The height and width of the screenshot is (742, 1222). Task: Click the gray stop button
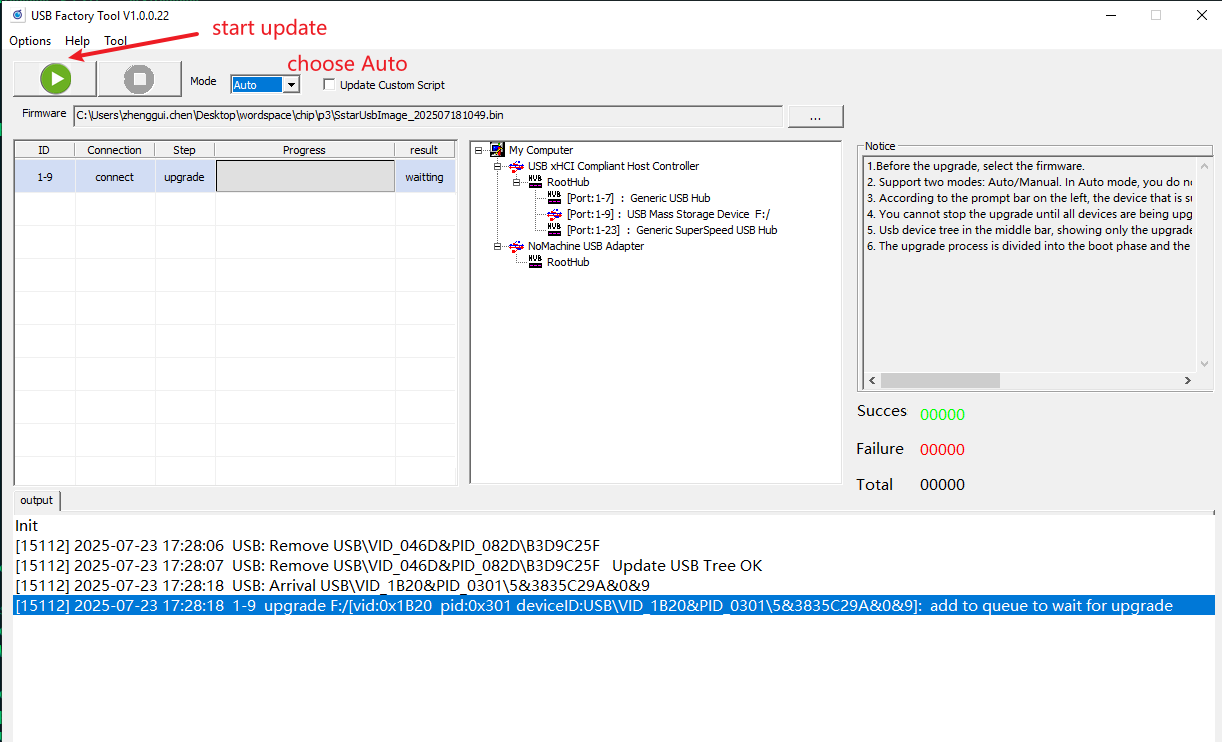coord(139,78)
